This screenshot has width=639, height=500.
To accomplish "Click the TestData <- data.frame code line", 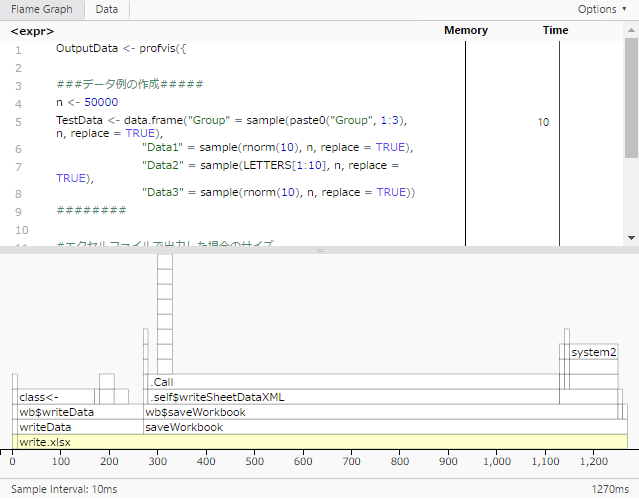I will point(231,127).
